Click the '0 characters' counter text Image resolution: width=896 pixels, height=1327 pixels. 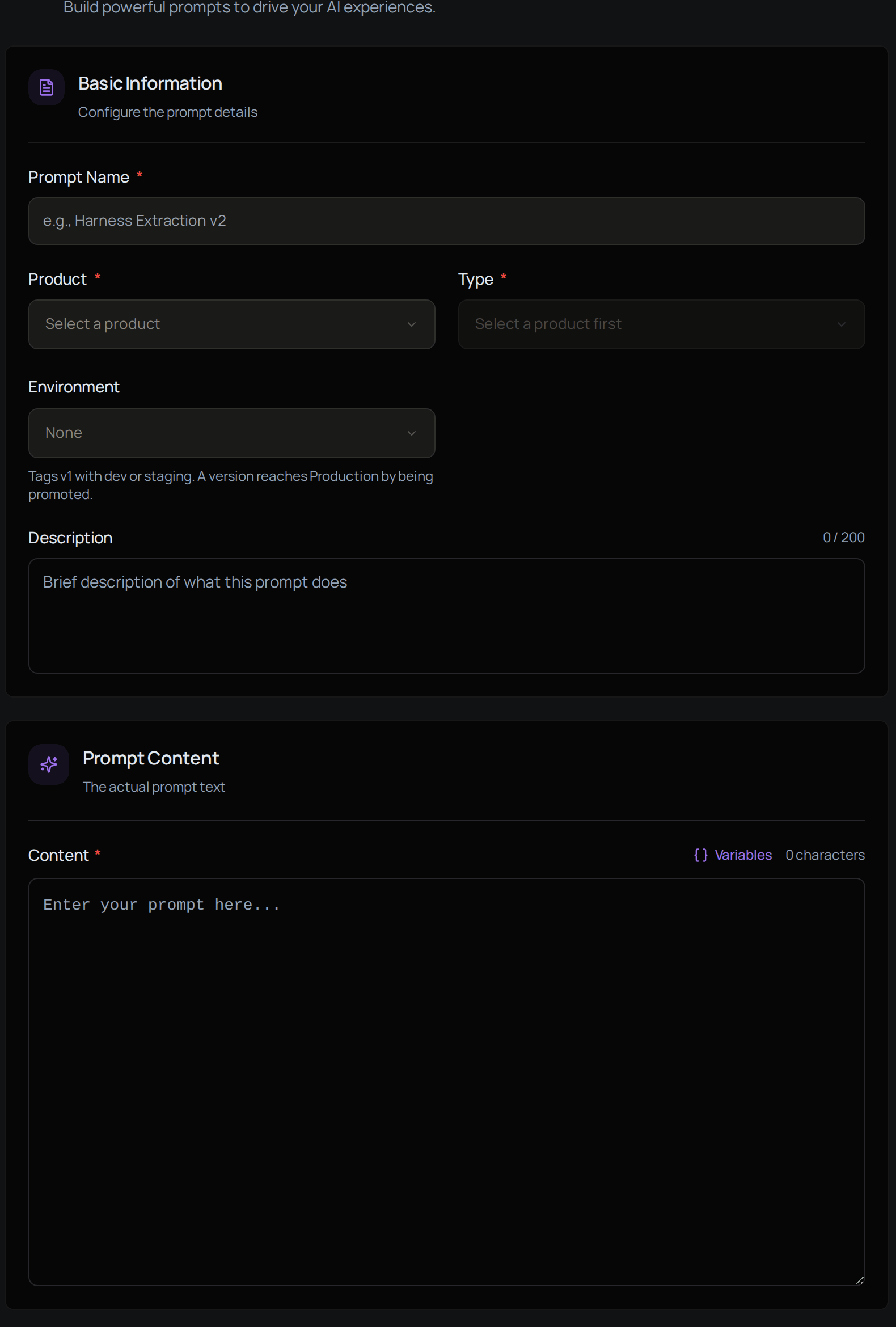click(x=825, y=855)
